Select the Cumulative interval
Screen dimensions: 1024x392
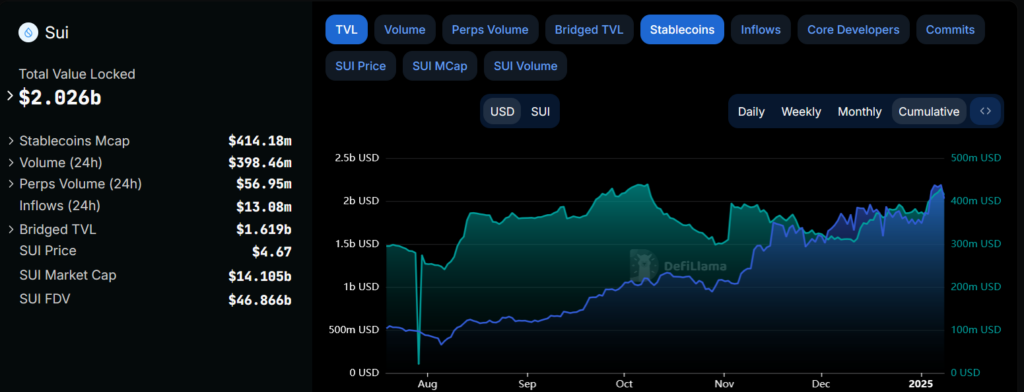tap(929, 112)
